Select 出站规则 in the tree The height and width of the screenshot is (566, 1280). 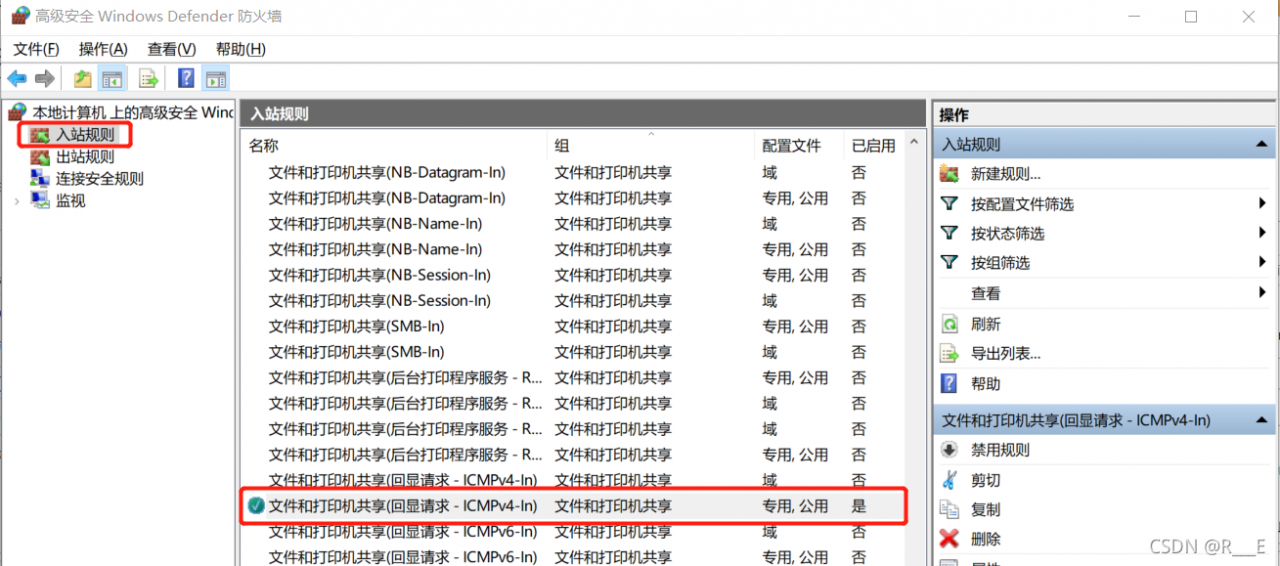[x=85, y=157]
